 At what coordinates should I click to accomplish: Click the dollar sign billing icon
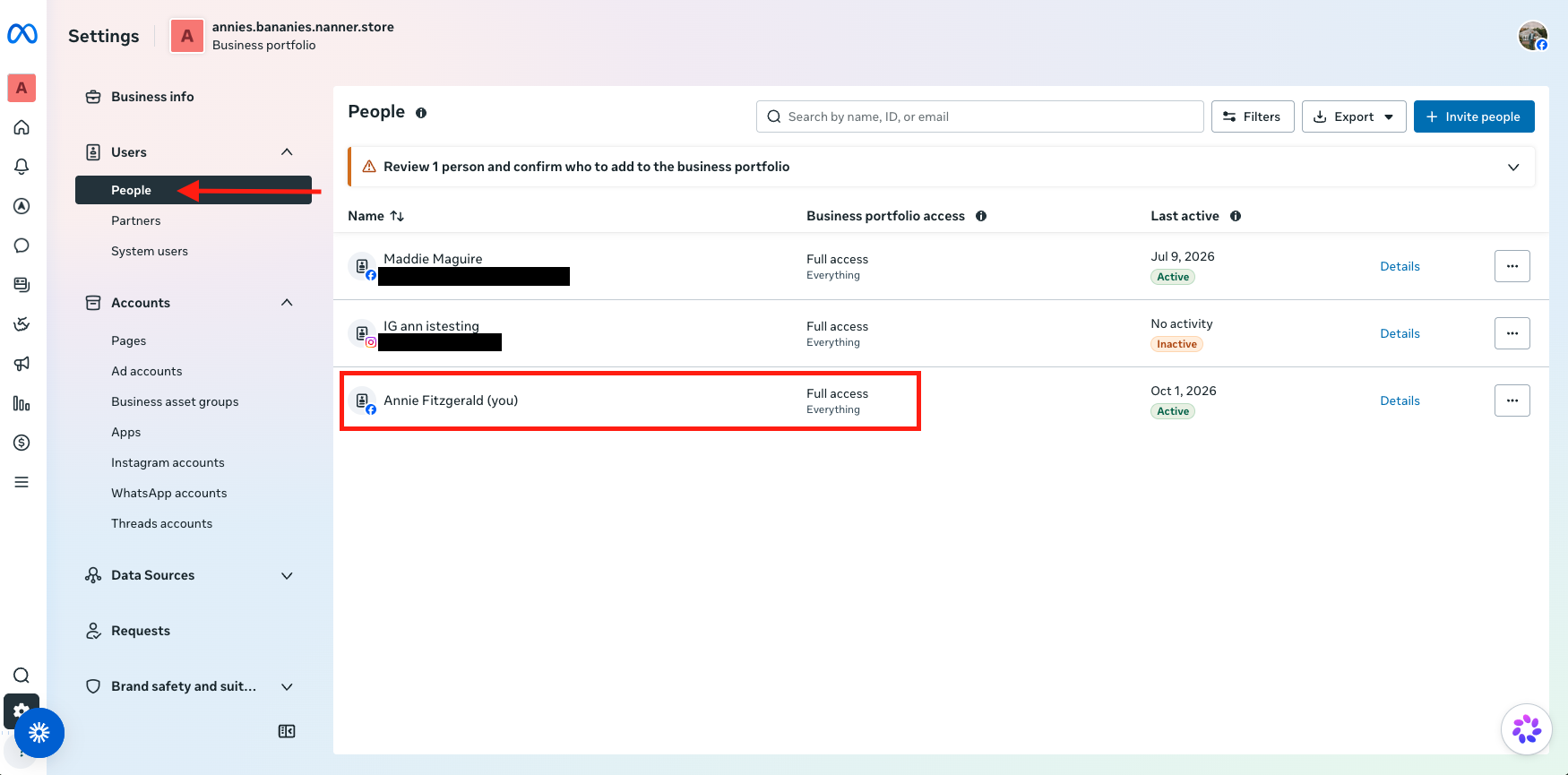pyautogui.click(x=22, y=443)
